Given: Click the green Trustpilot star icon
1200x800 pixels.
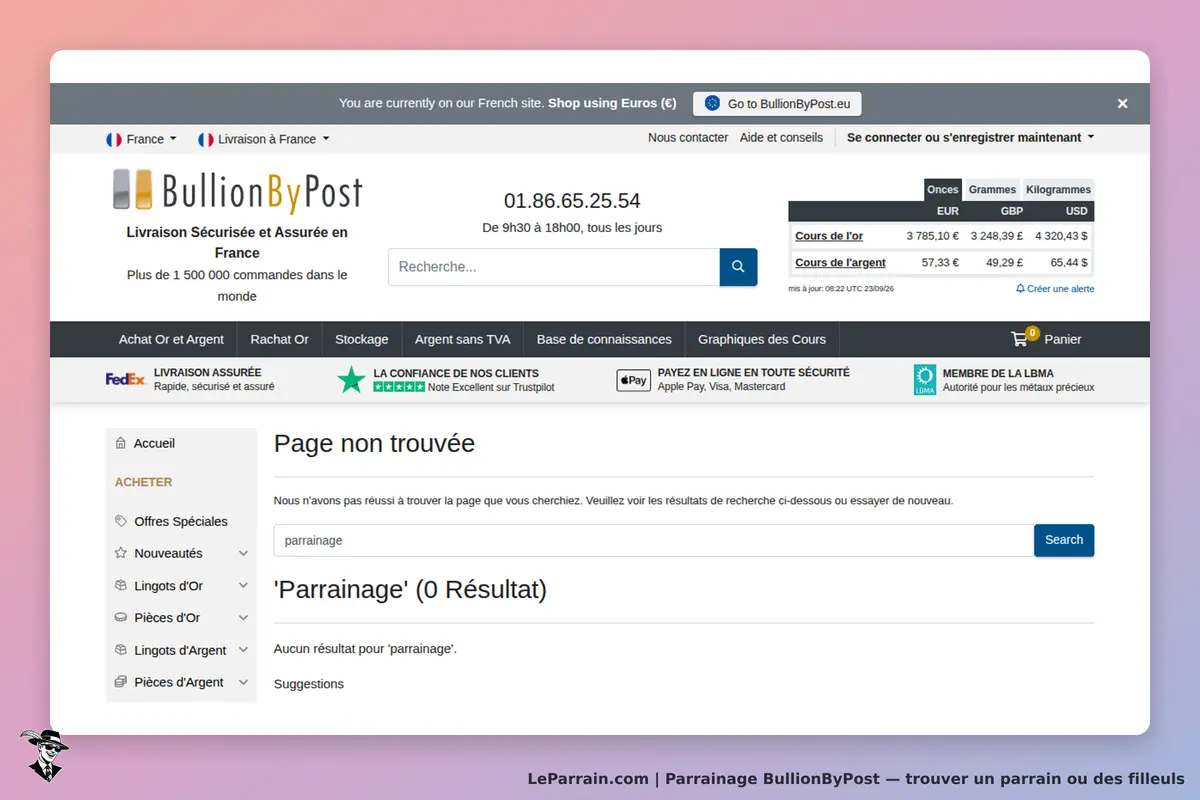Looking at the screenshot, I should pyautogui.click(x=351, y=379).
